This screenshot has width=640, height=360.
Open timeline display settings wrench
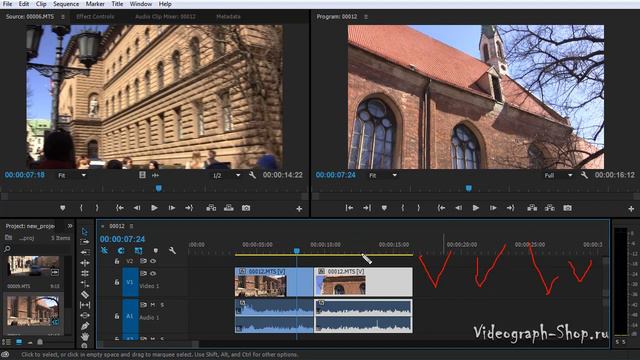172,250
